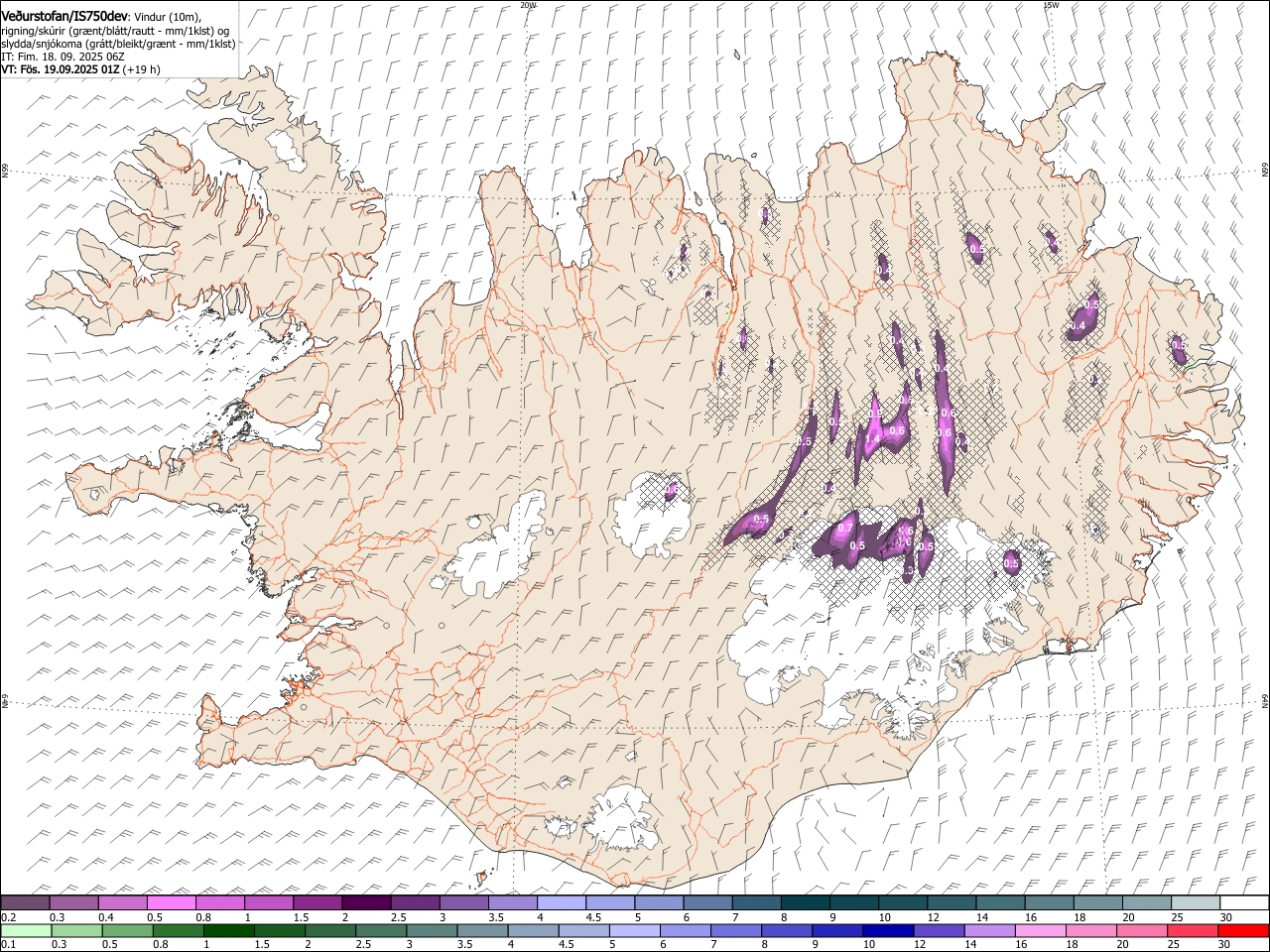Pick the lower-scale swatch between 2.5 and 3
This screenshot has height=952, width=1270.
381,930
